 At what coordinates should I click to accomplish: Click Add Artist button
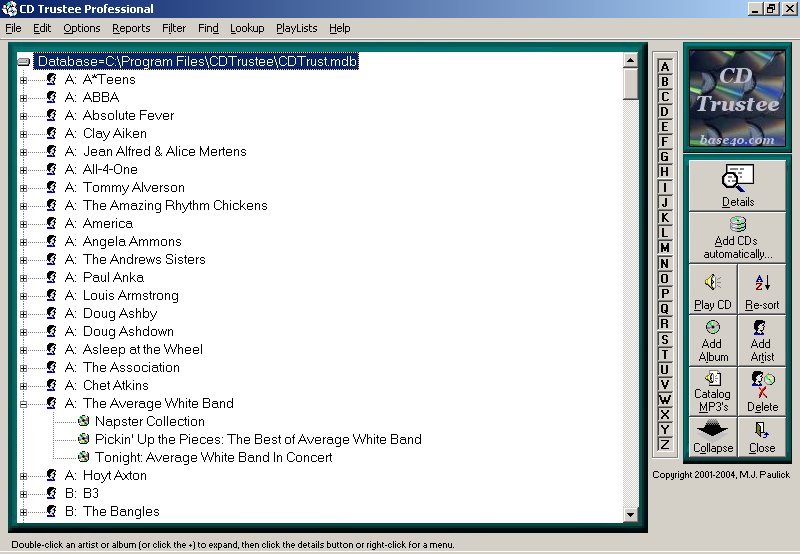(762, 340)
